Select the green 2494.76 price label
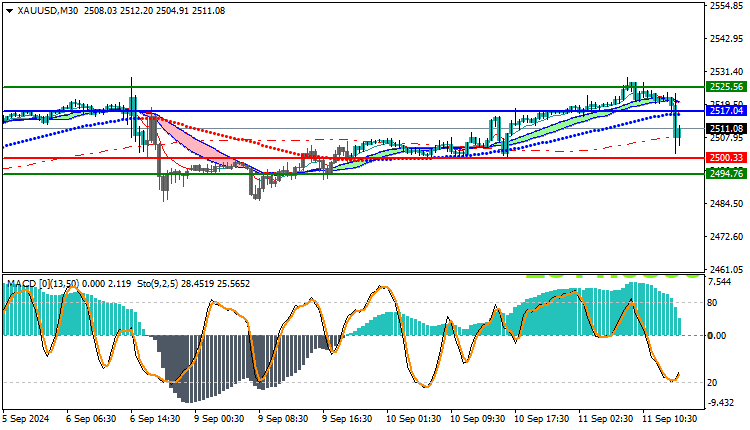 point(726,174)
